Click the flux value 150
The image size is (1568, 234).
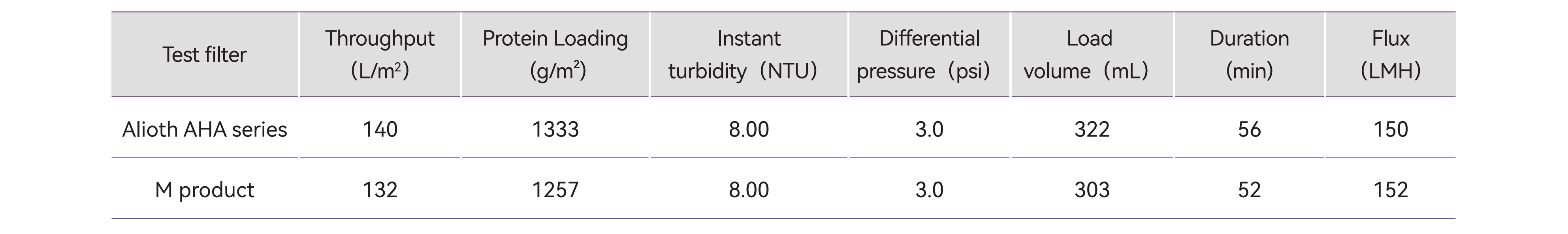(1390, 129)
